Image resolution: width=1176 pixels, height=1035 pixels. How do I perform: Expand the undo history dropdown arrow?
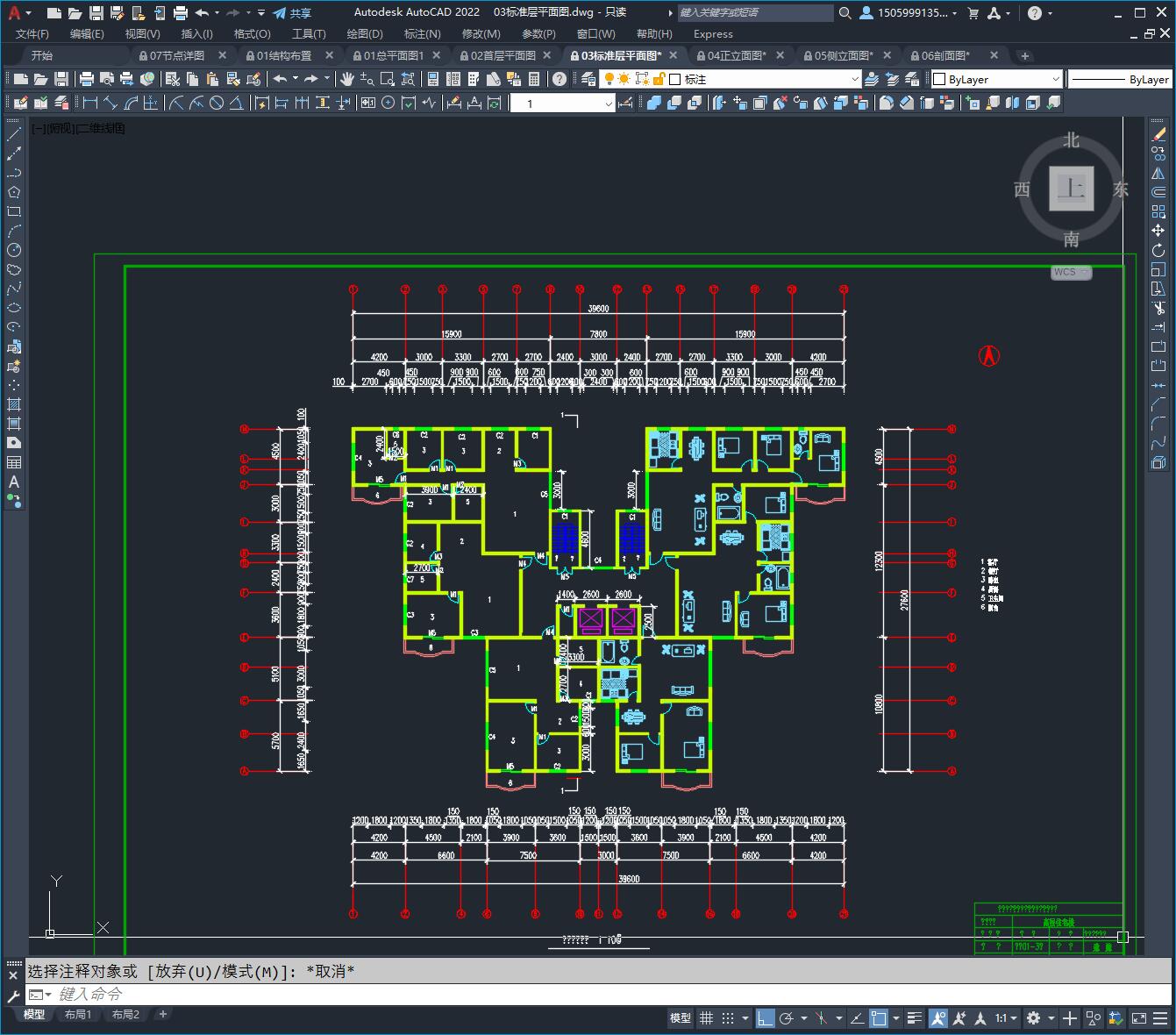pyautogui.click(x=217, y=13)
